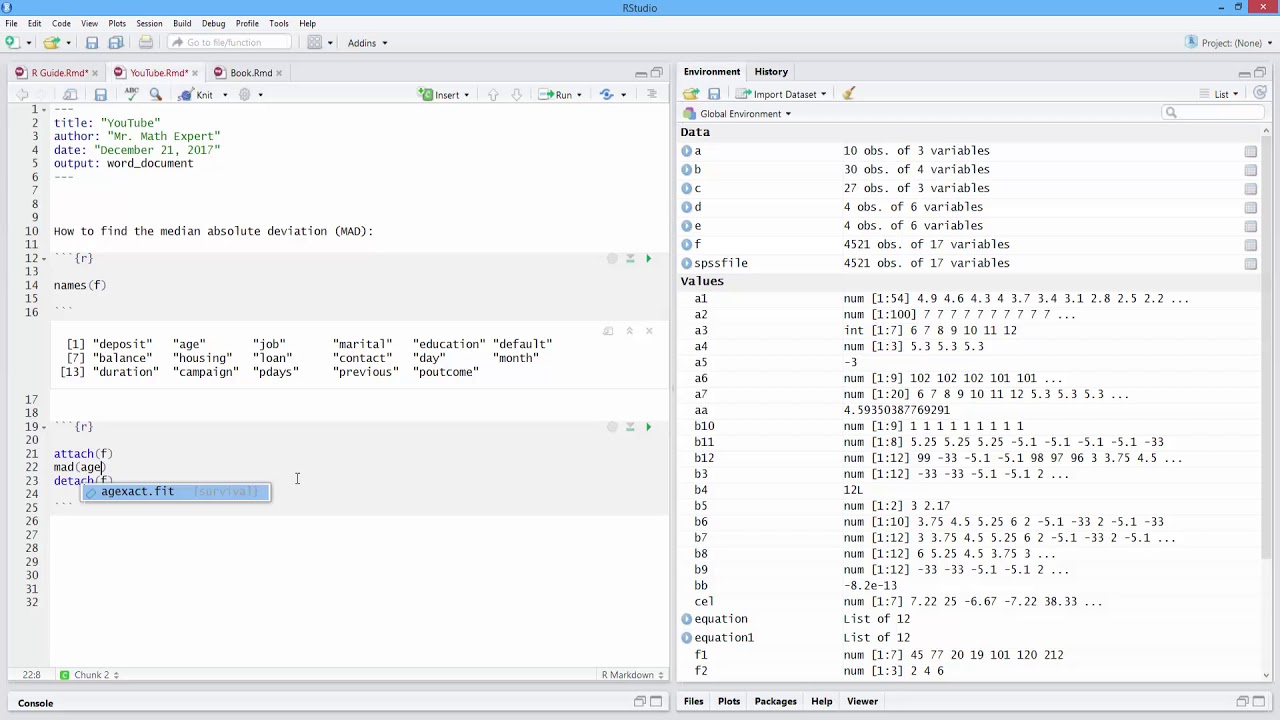Click Run button in editor toolbar
This screenshot has height=720, width=1280.
[x=556, y=94]
